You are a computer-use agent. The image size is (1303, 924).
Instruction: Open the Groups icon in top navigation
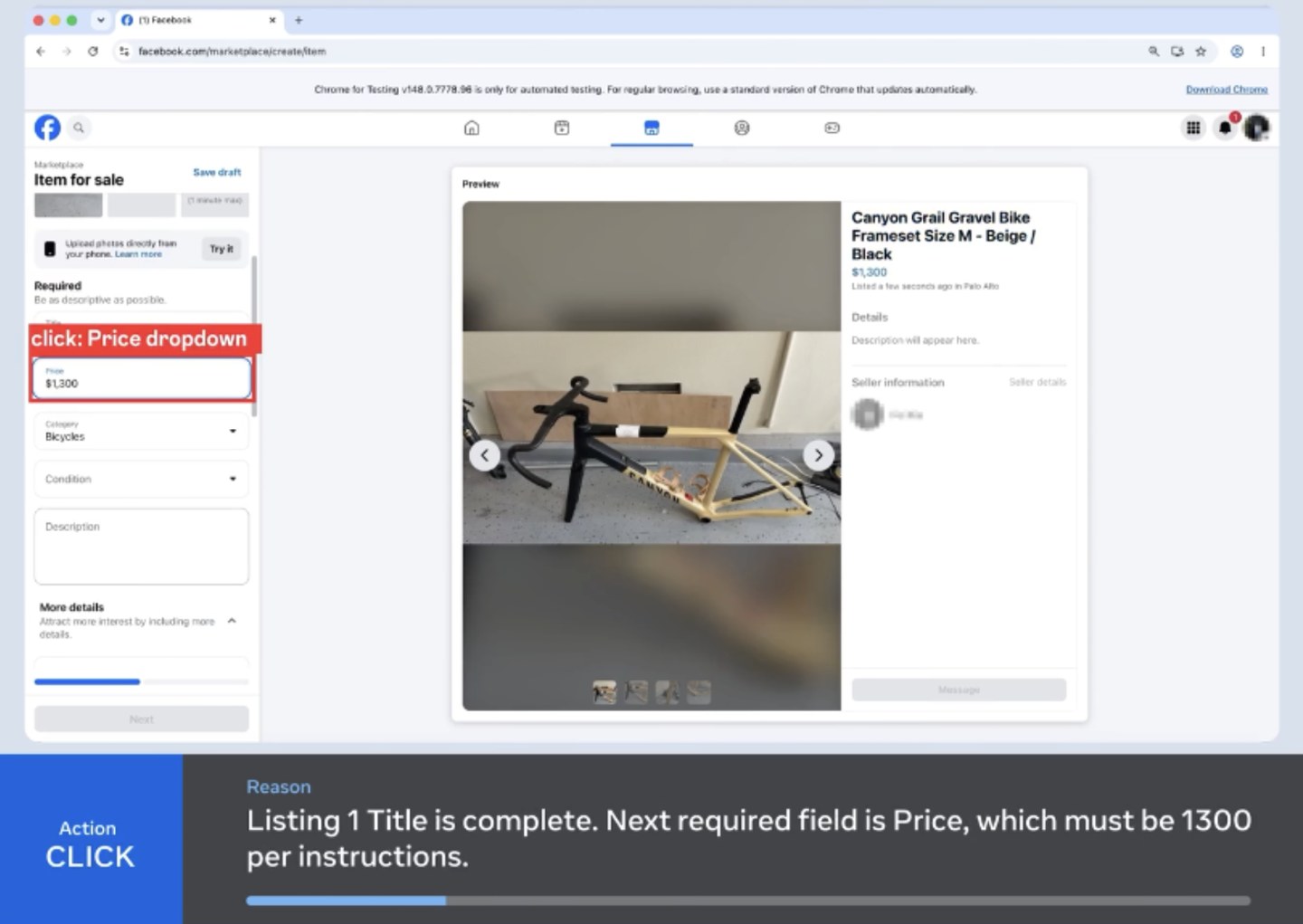pyautogui.click(x=742, y=128)
